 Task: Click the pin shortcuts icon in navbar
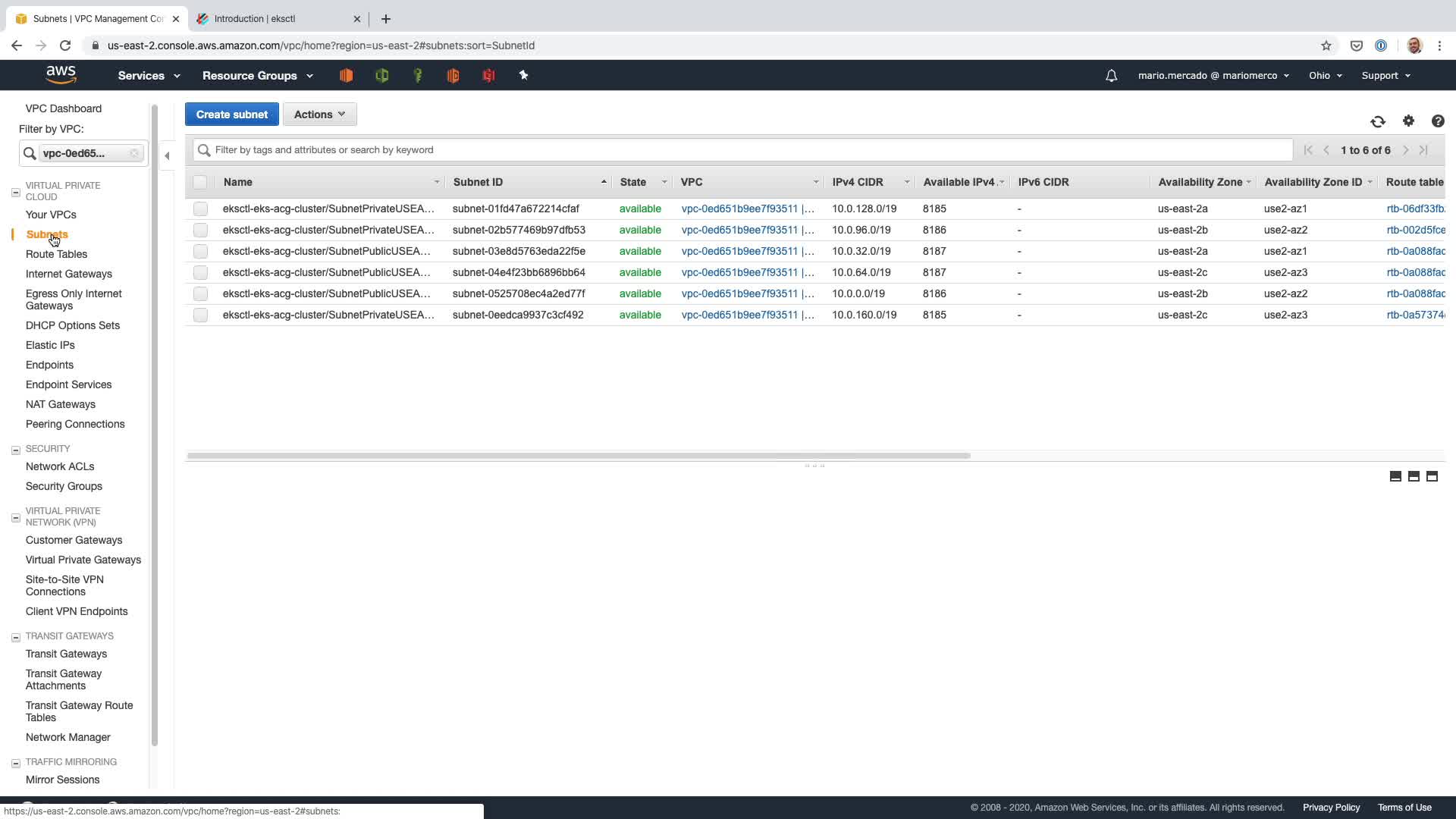click(x=523, y=75)
